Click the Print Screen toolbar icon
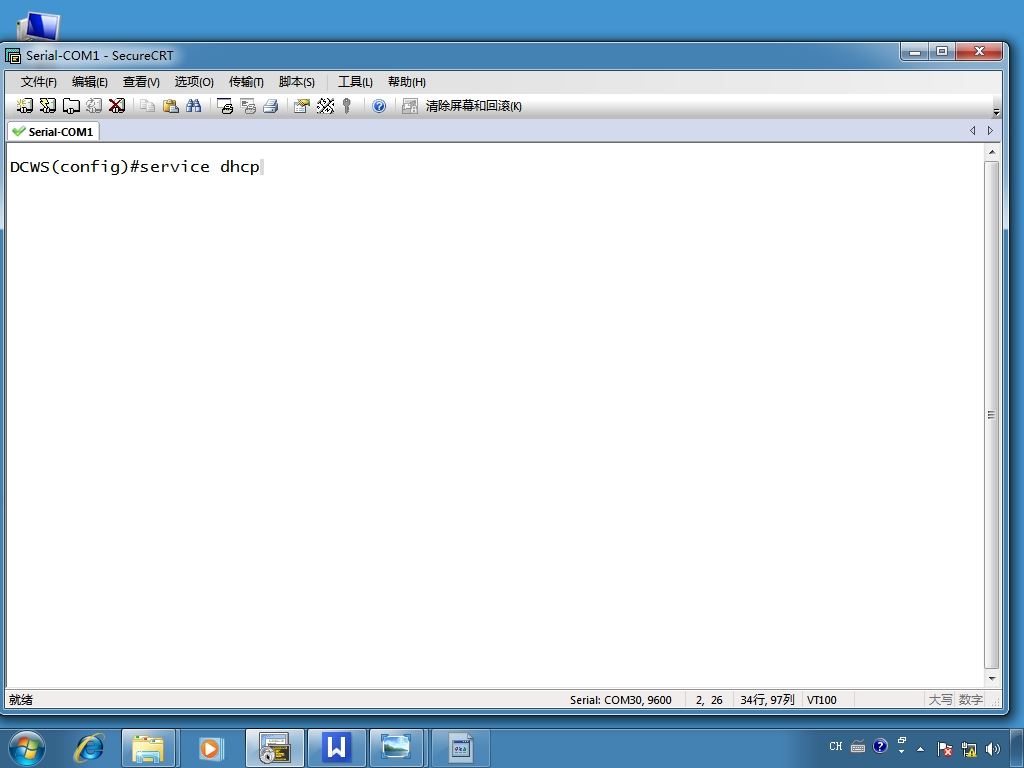 pyautogui.click(x=225, y=106)
